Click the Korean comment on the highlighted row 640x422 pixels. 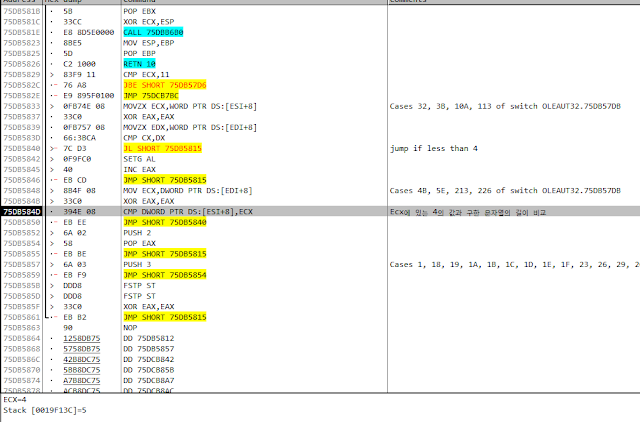[x=468, y=212]
